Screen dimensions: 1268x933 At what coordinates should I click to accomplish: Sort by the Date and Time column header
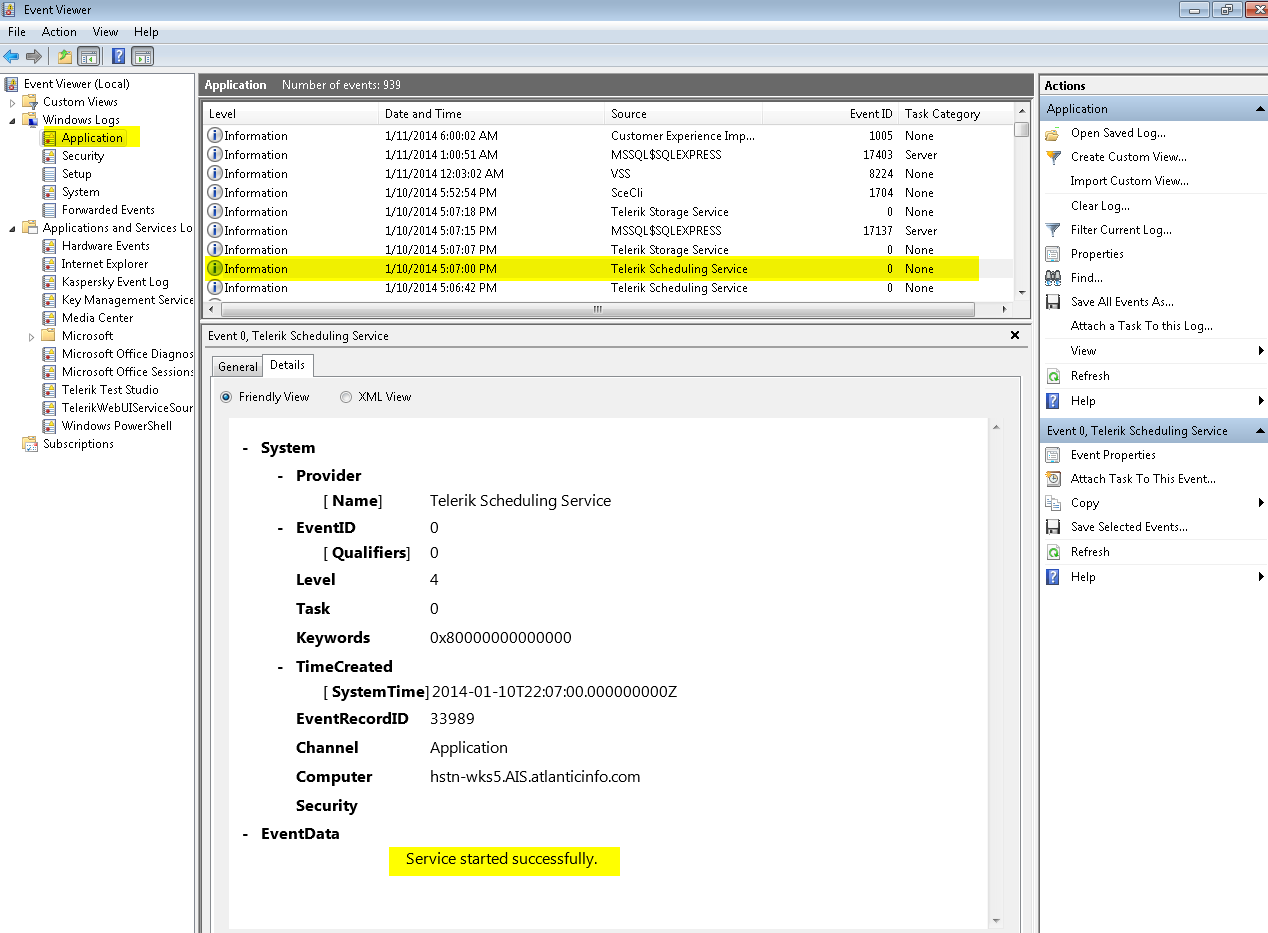(x=492, y=114)
